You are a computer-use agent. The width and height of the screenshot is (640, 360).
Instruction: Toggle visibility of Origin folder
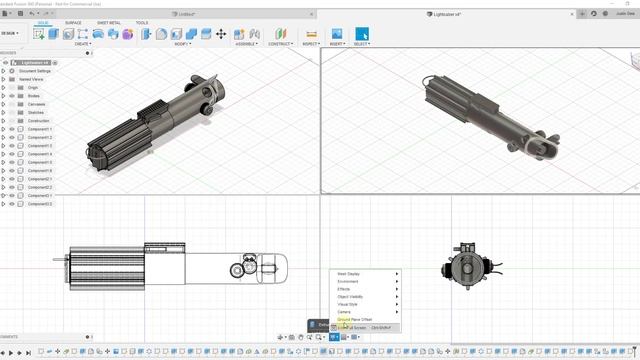[x=12, y=88]
